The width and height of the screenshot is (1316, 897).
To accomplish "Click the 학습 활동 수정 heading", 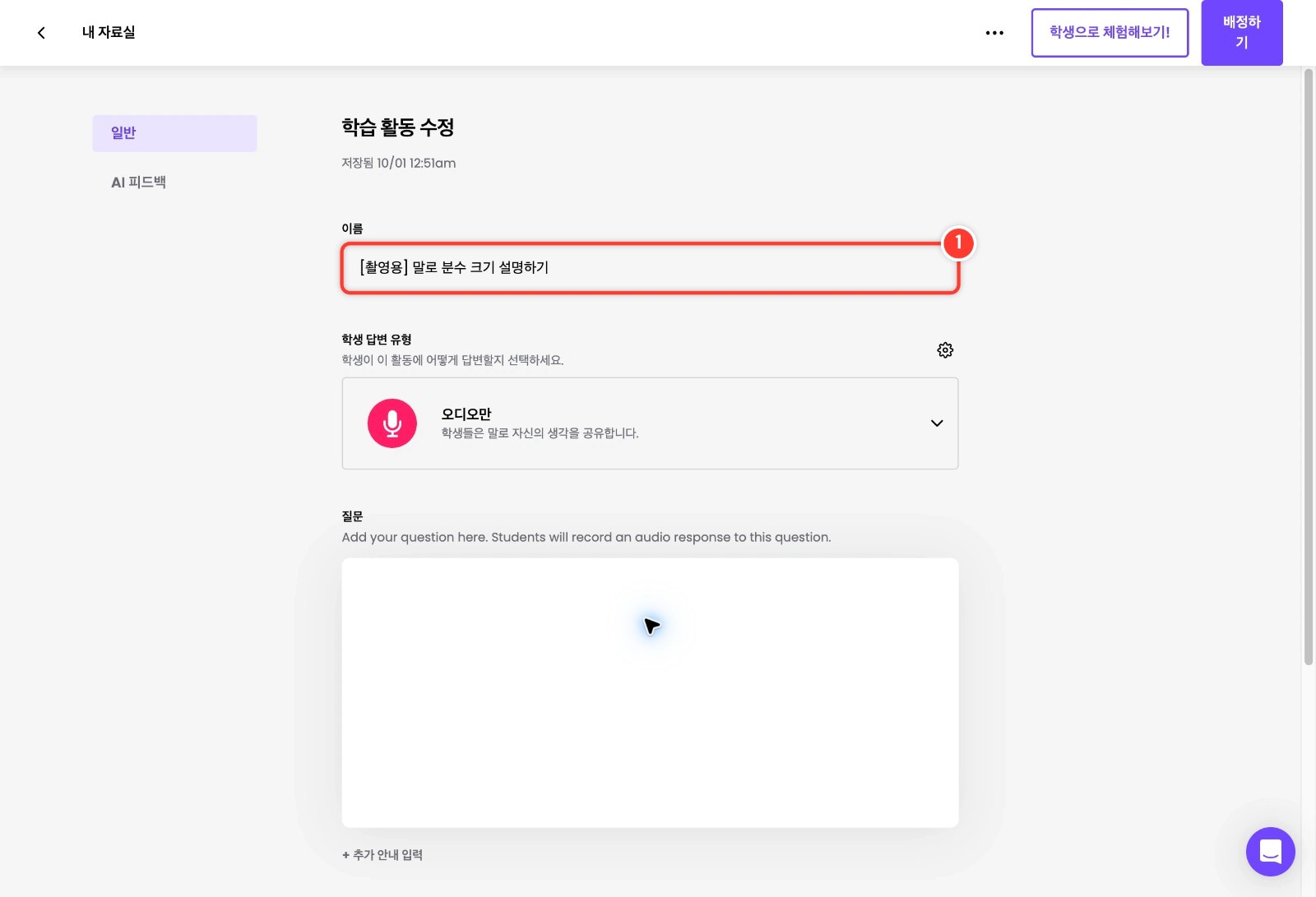I will tap(398, 127).
